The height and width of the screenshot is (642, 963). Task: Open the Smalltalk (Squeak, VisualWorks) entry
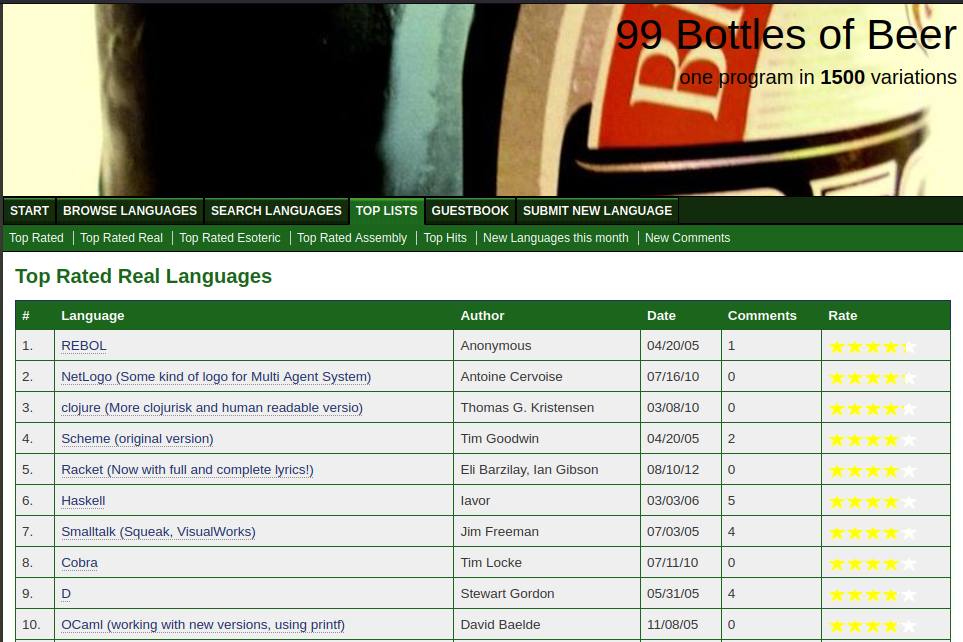click(158, 532)
